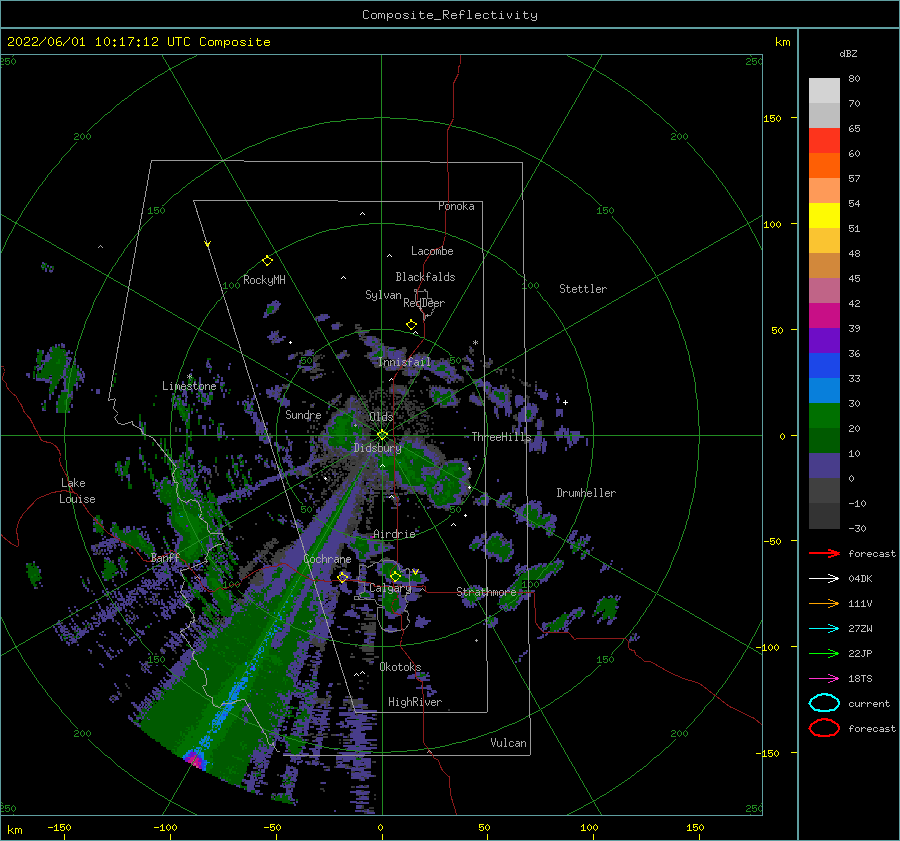Select the orange 111V arrow icon

[x=824, y=603]
